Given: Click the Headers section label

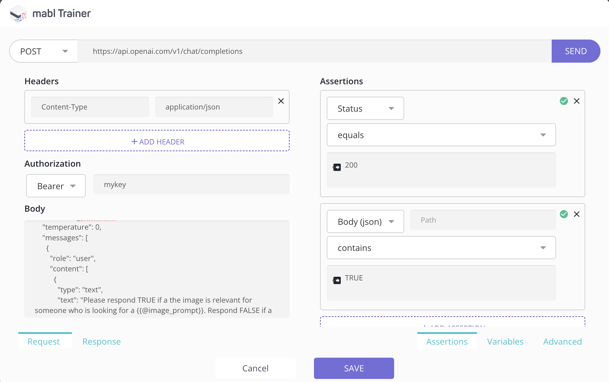Looking at the screenshot, I should [x=42, y=81].
